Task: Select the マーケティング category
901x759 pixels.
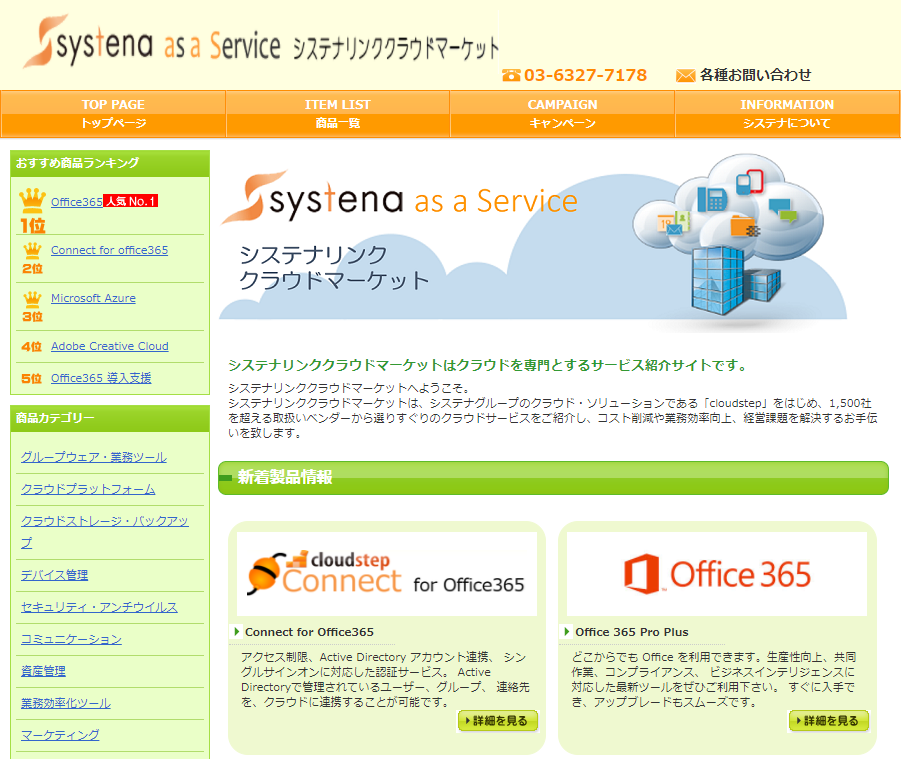Action: click(x=60, y=735)
